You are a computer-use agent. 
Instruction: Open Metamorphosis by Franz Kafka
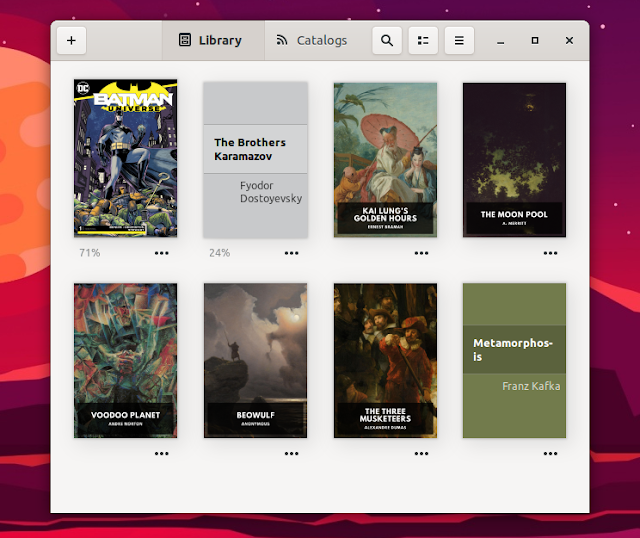514,360
